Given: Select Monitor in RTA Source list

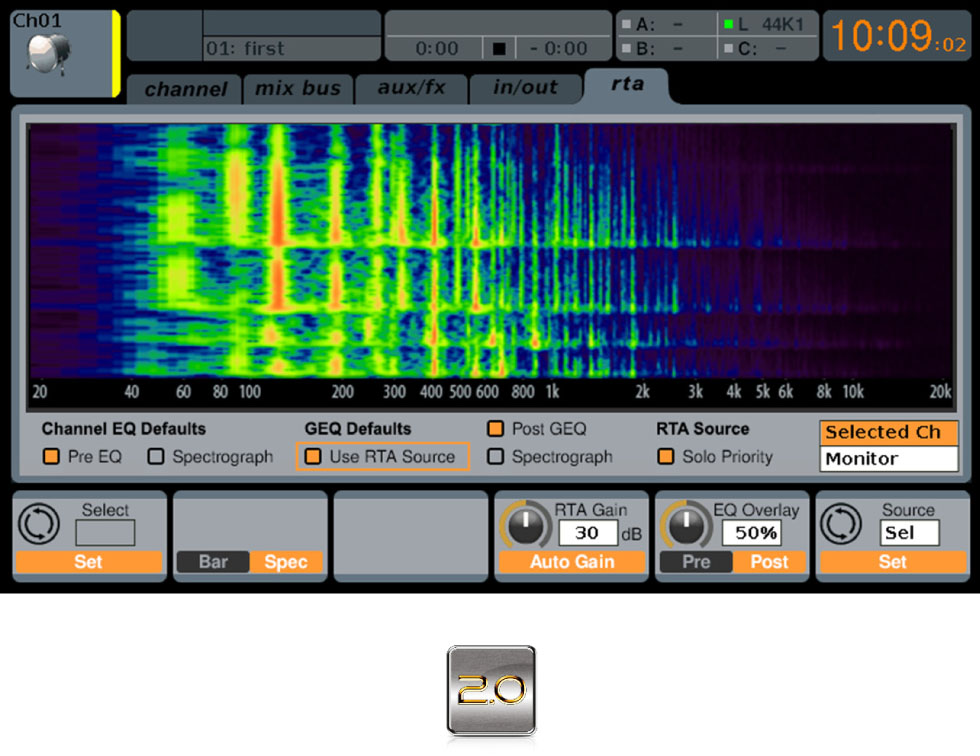Looking at the screenshot, I should tap(888, 459).
